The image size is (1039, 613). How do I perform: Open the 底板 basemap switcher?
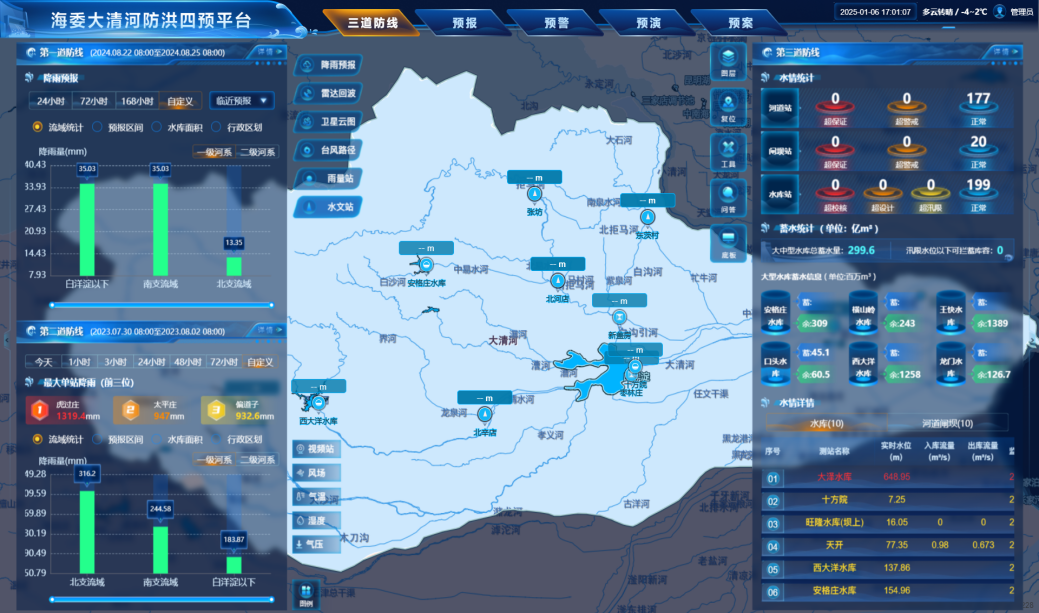(728, 241)
